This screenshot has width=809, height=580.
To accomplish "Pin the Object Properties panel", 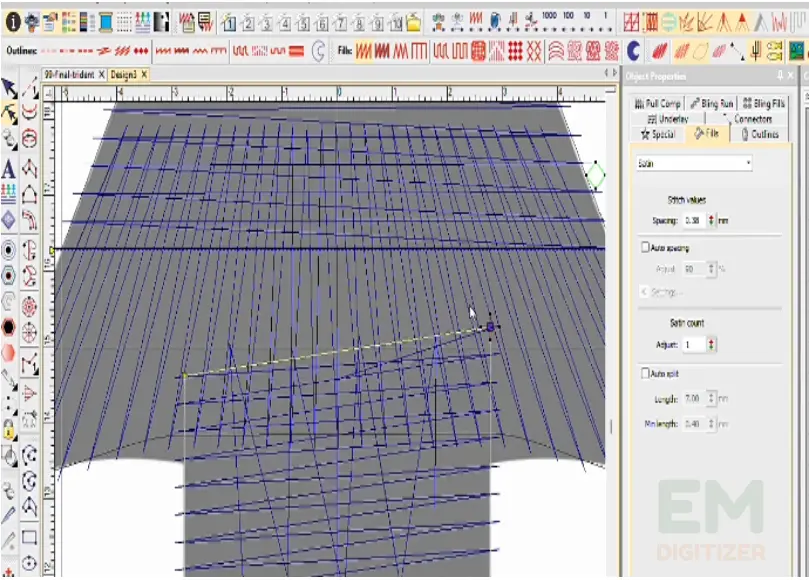I will 780,76.
